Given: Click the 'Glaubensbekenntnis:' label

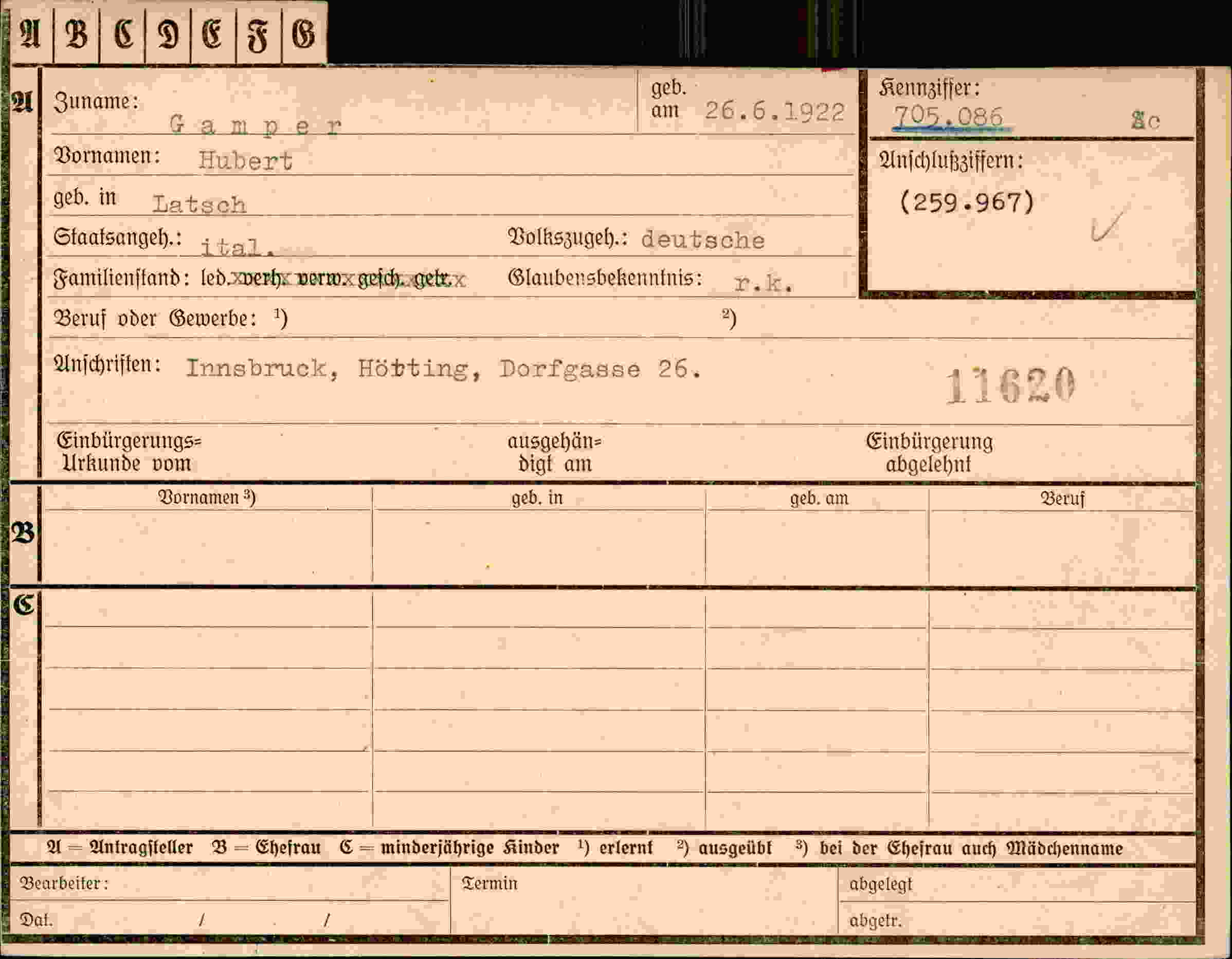Looking at the screenshot, I should point(605,278).
